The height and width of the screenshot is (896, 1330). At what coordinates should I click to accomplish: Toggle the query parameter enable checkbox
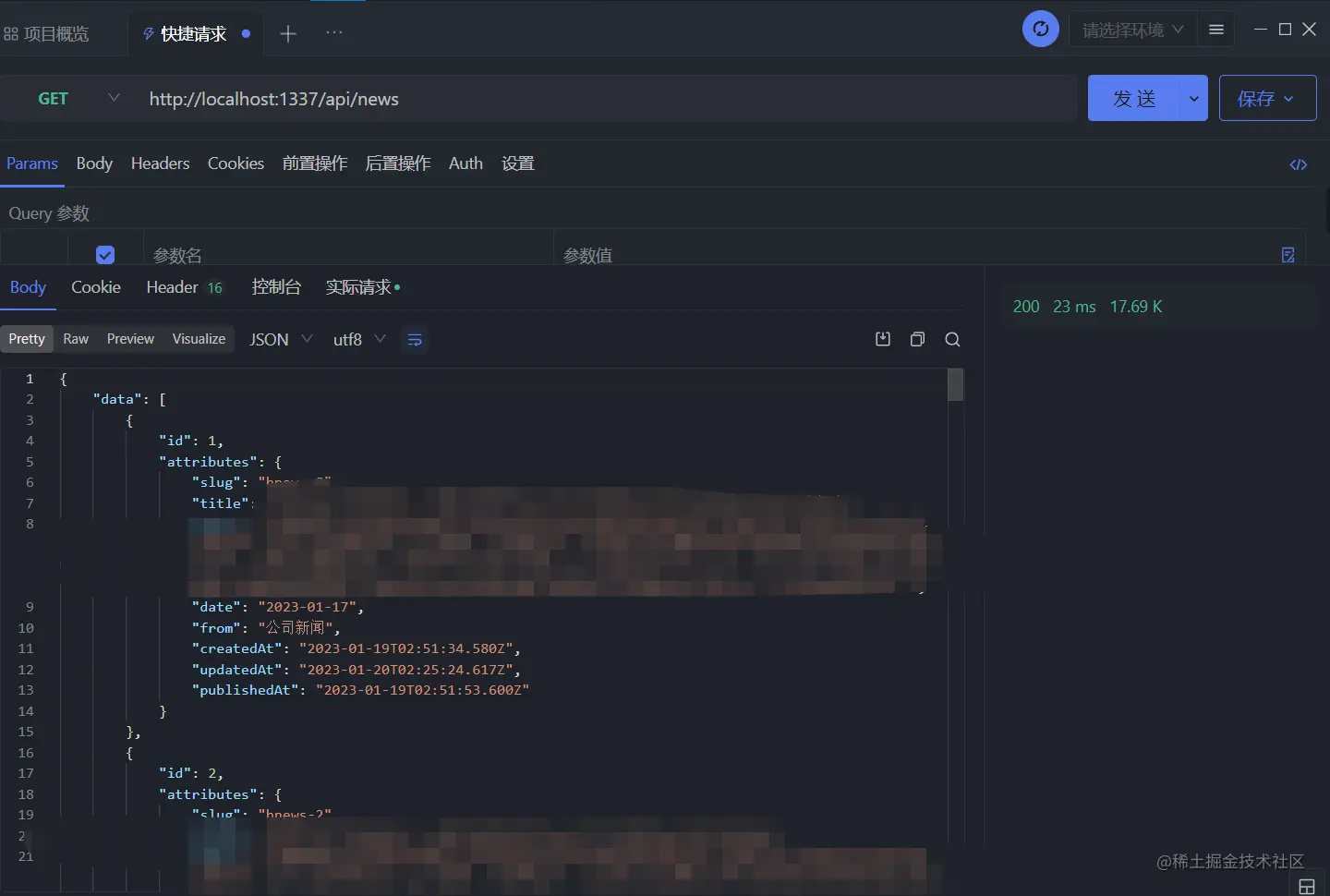coord(105,254)
